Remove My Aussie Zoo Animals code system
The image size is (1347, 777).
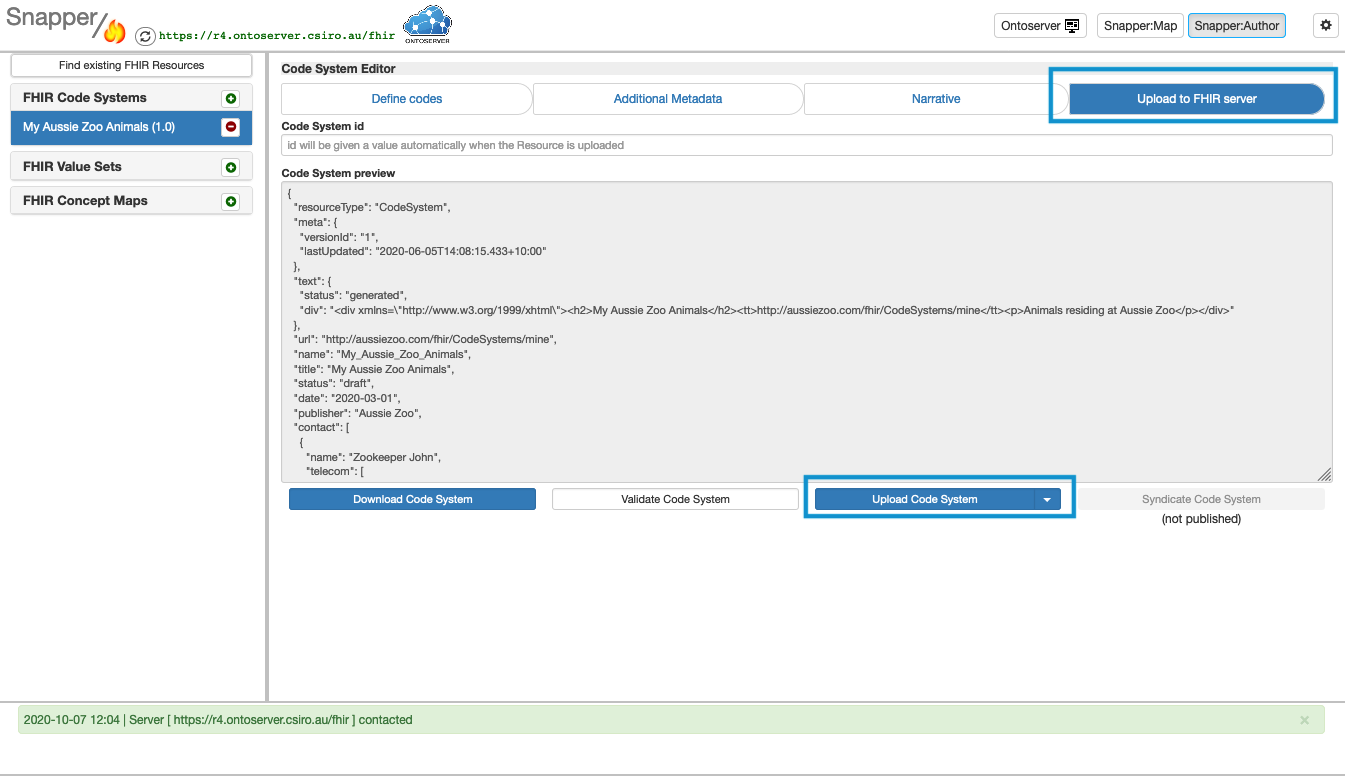coord(231,127)
